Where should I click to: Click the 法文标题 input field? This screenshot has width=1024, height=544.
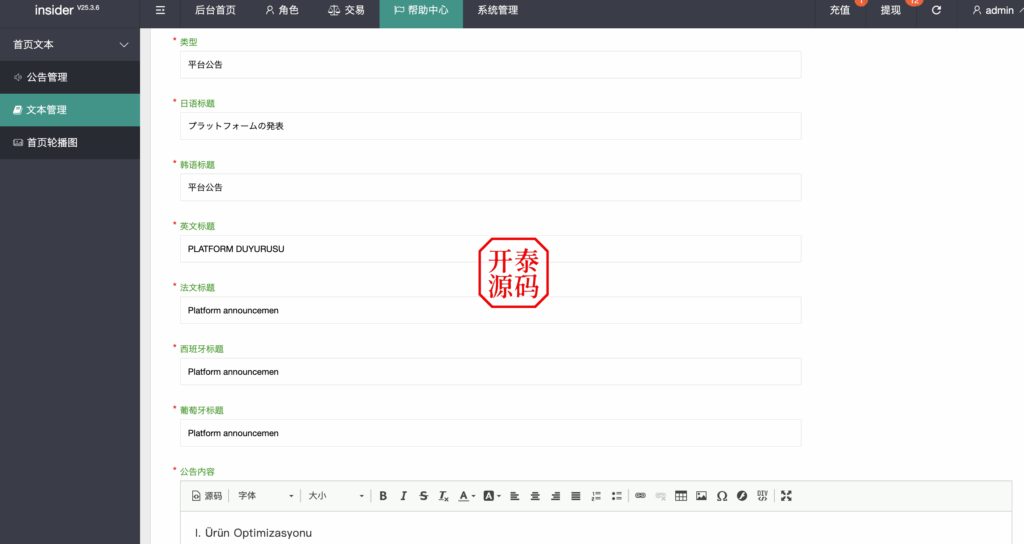[x=490, y=310]
